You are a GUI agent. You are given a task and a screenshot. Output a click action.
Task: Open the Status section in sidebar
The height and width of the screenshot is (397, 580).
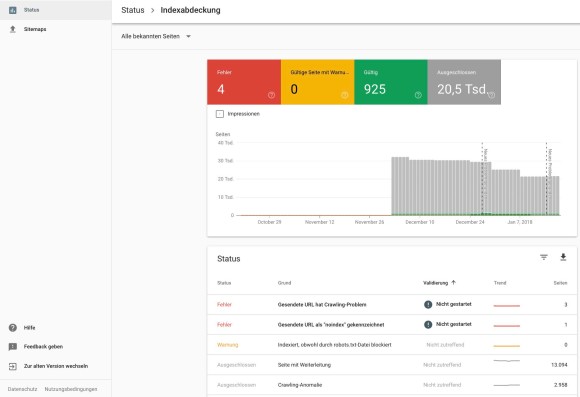pos(55,10)
